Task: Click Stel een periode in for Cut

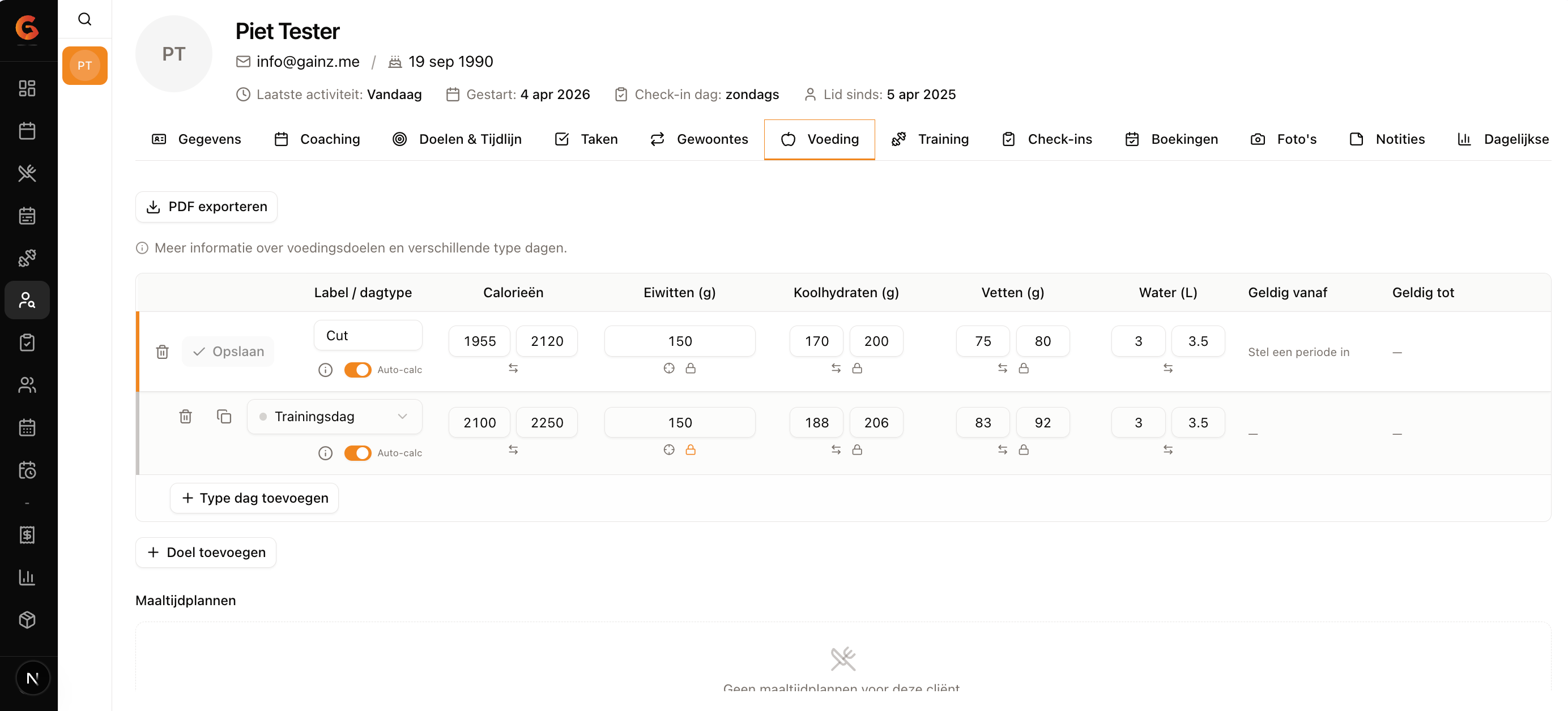Action: 1298,352
